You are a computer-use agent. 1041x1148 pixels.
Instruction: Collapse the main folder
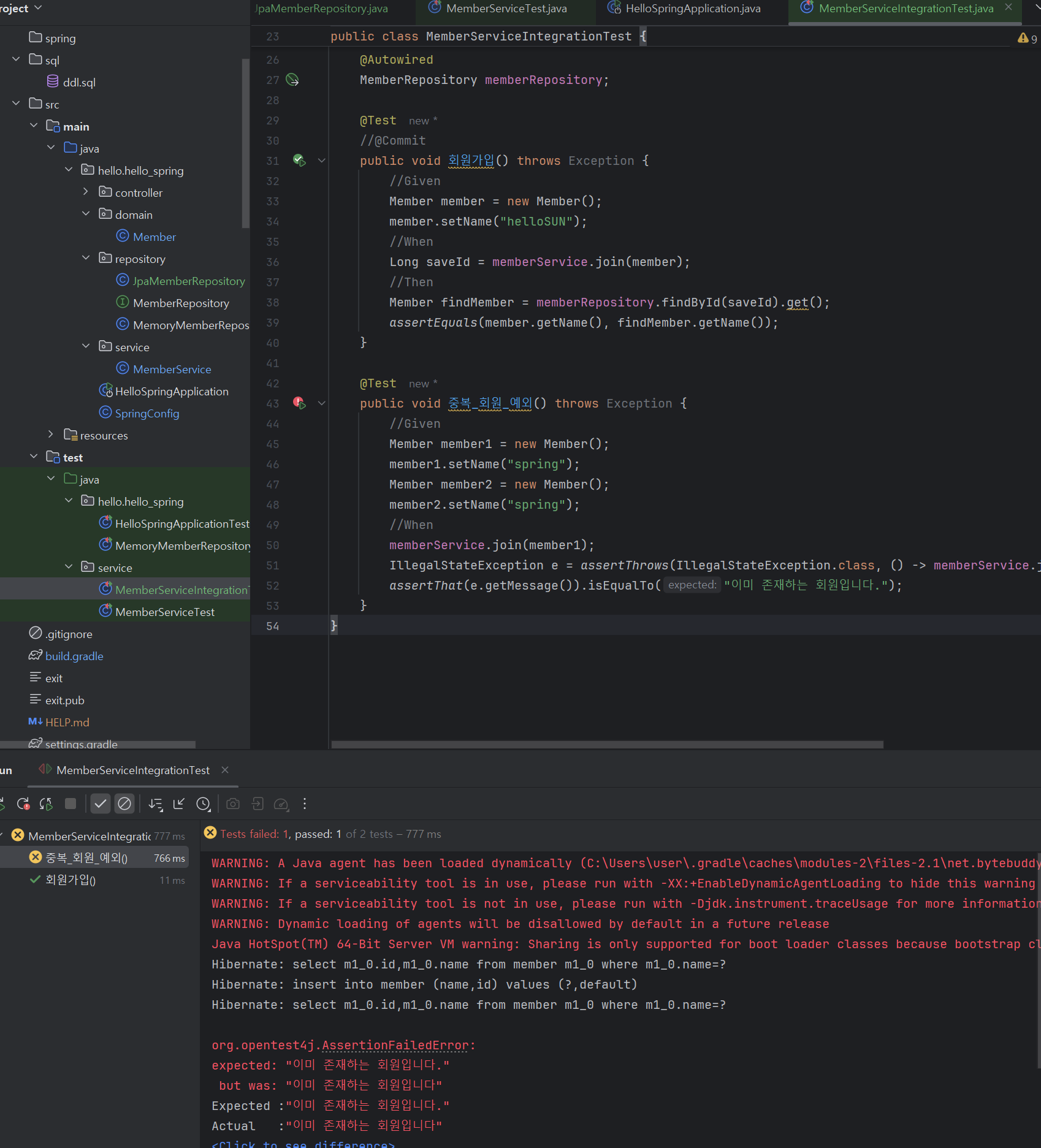[x=34, y=126]
